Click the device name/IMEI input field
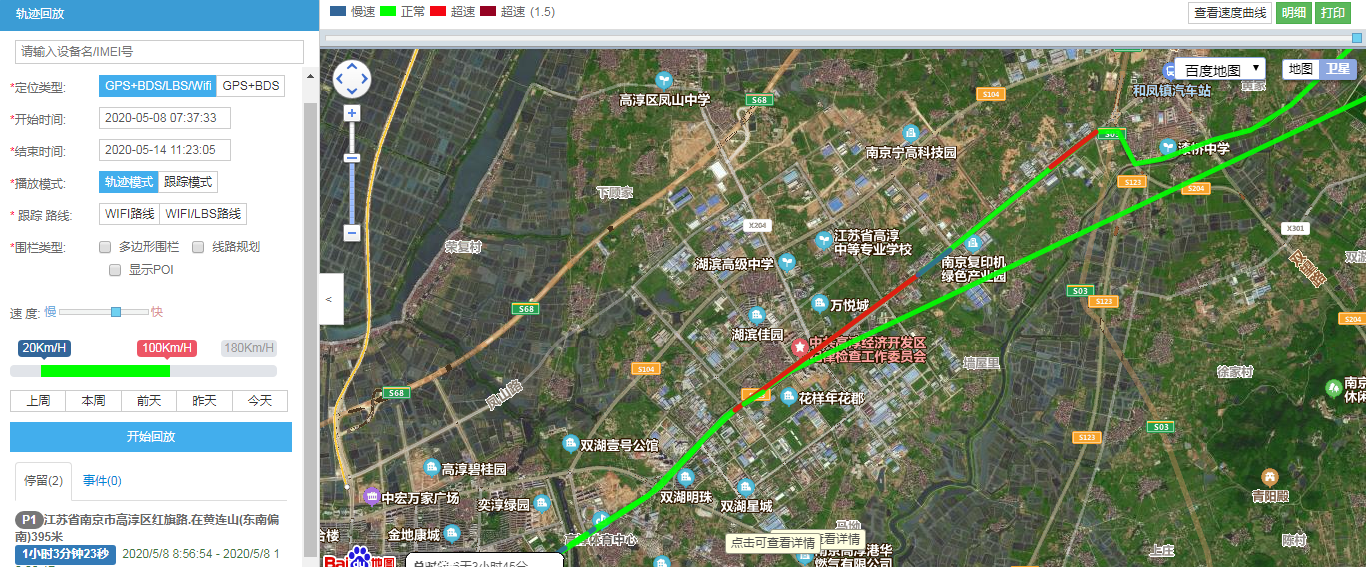Screen dimensions: 1366x567 [159, 52]
